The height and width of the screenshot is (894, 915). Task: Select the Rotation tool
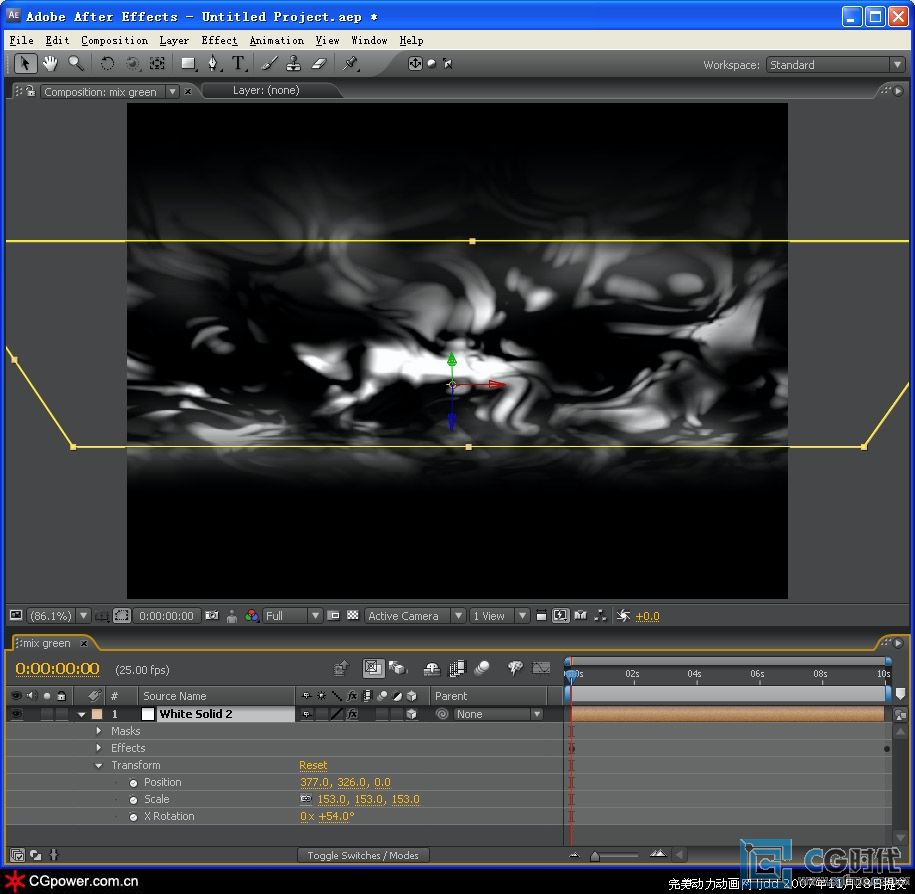[x=107, y=63]
